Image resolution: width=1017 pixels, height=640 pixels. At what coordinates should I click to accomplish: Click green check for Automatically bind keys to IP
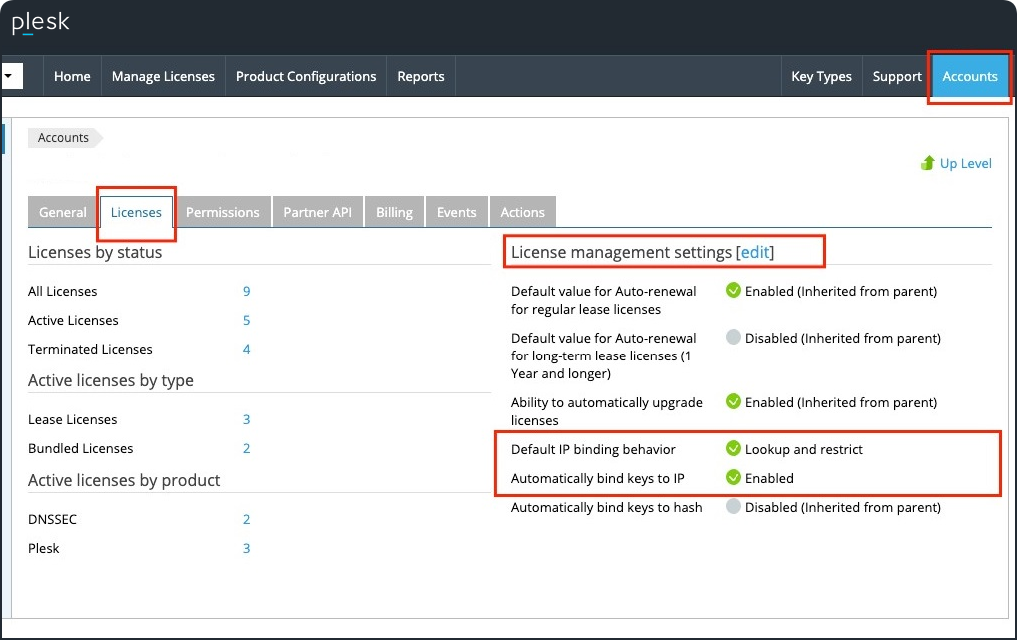coord(733,478)
